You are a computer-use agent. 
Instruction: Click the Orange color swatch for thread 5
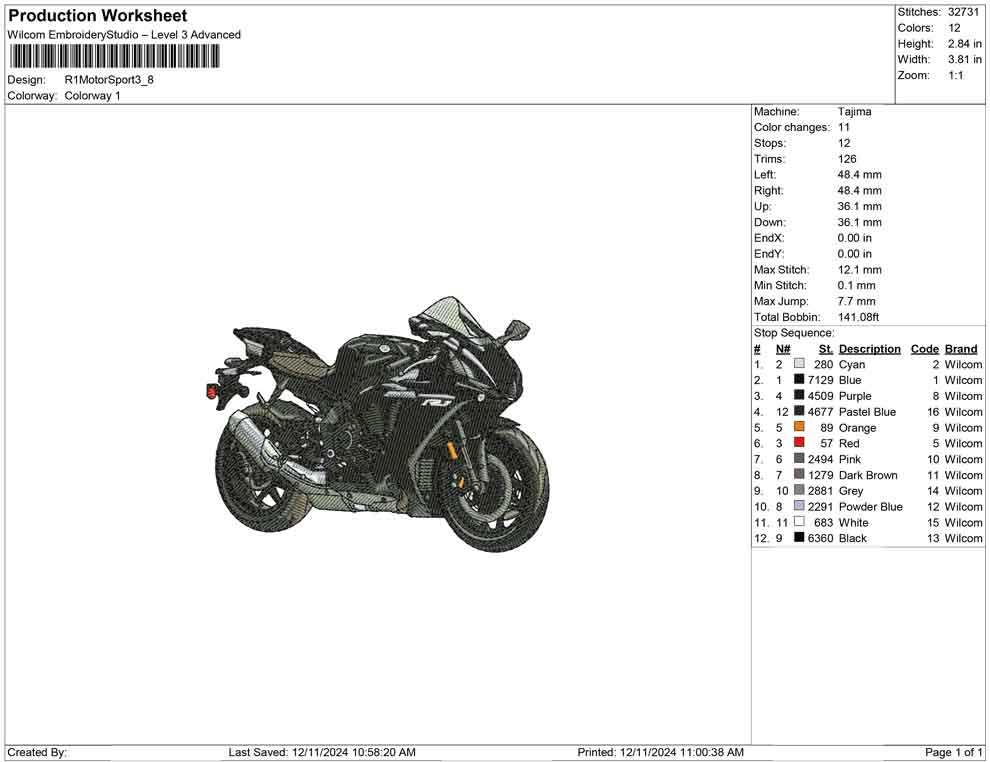(798, 427)
